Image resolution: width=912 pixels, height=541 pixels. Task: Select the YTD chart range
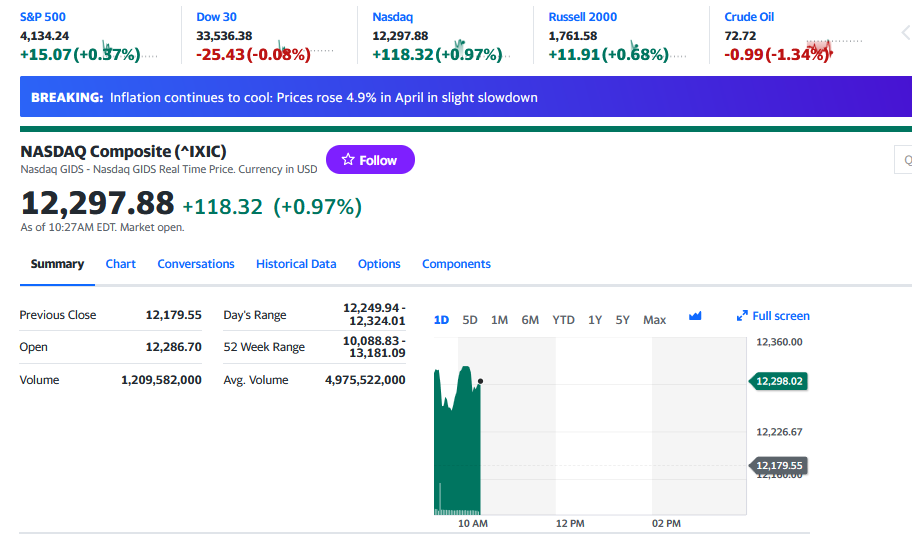(564, 320)
